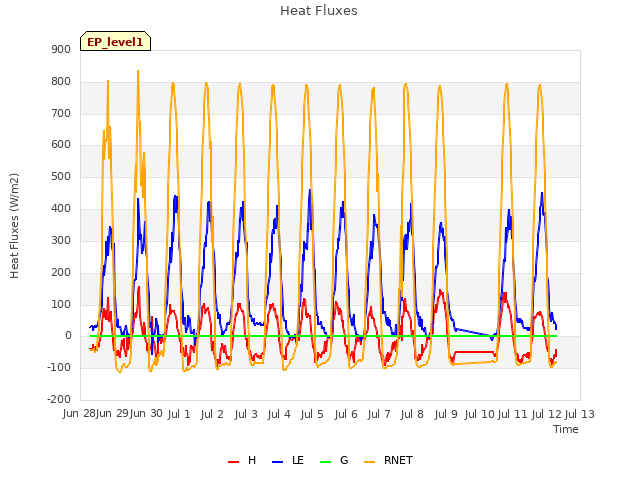This screenshot has height=480, width=640.
Task: Toggle the G series legend entry
Action: pyautogui.click(x=334, y=460)
